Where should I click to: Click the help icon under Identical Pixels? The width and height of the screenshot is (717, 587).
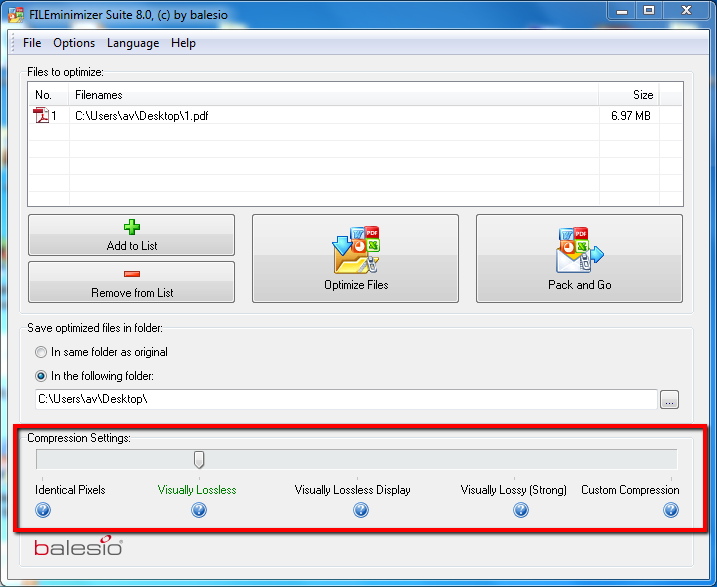[43, 510]
